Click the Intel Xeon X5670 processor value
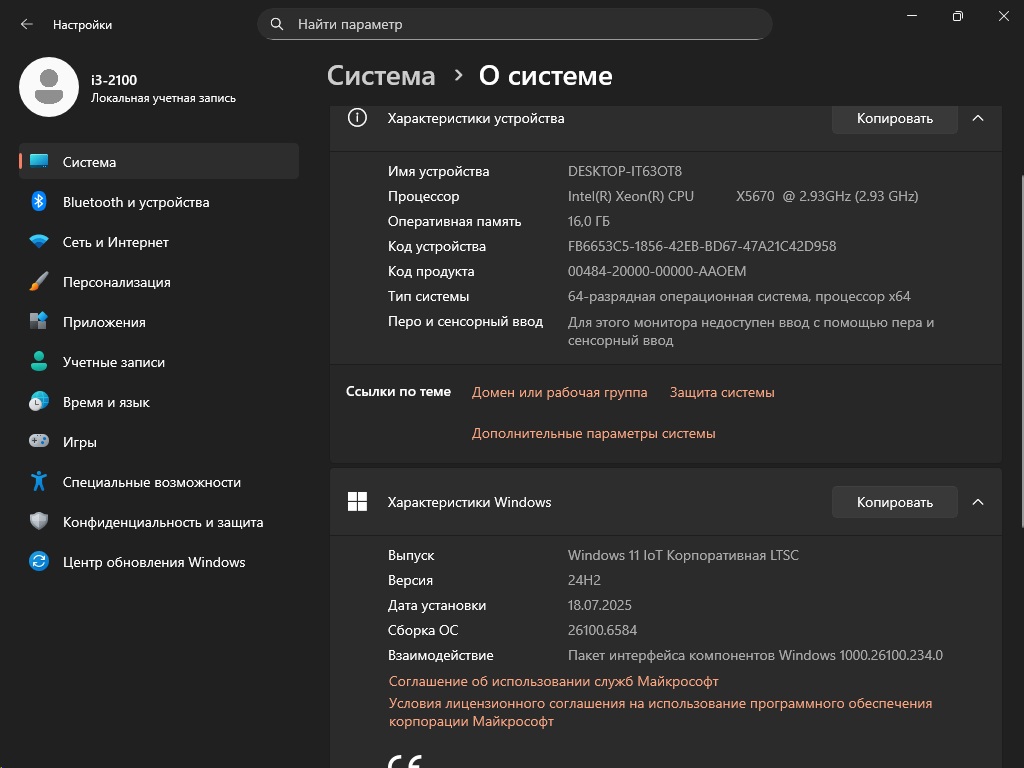Screen dimensions: 1024x768 coord(743,196)
